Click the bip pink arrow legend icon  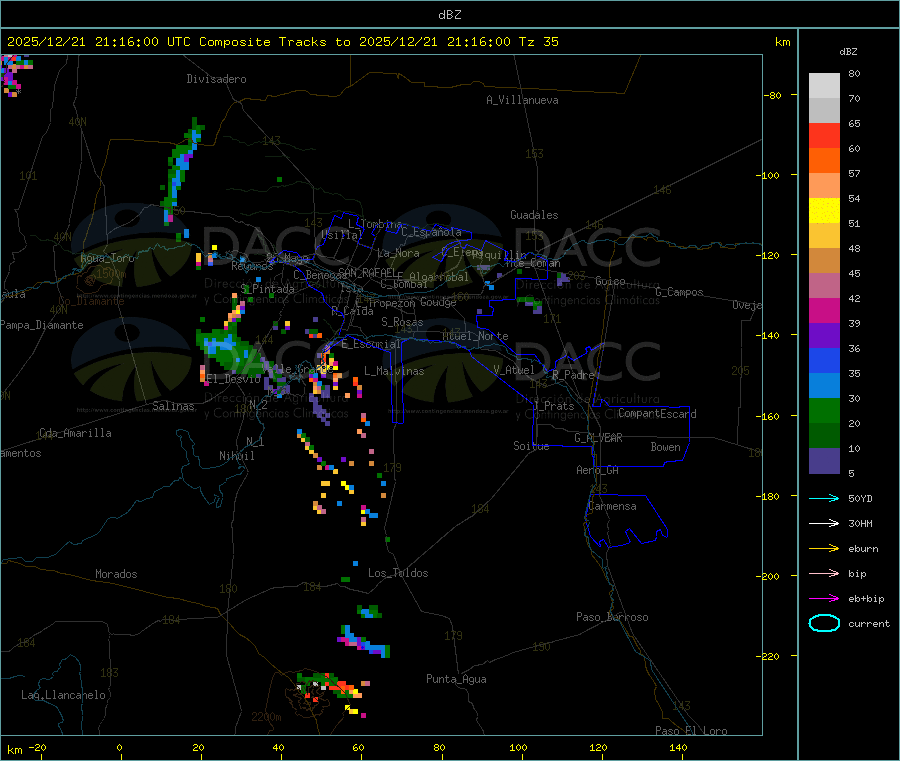[824, 573]
